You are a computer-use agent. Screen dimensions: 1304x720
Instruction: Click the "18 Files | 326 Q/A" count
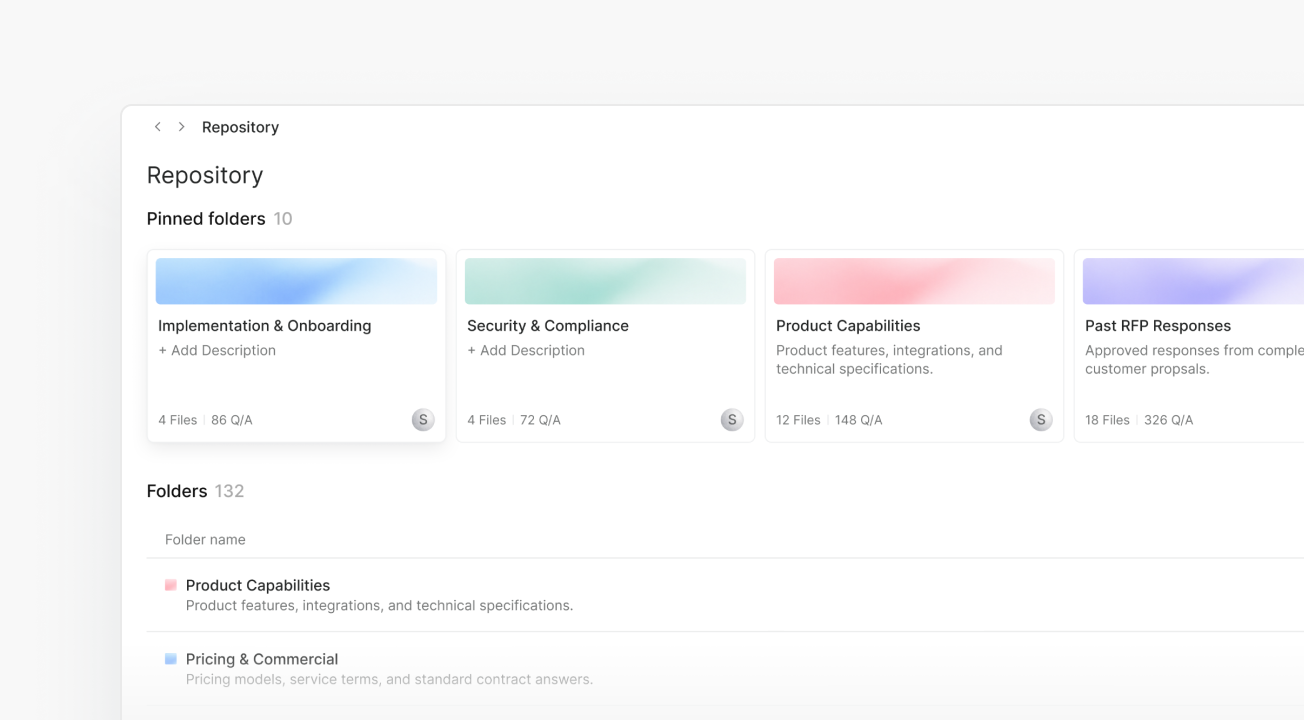[x=1139, y=420]
